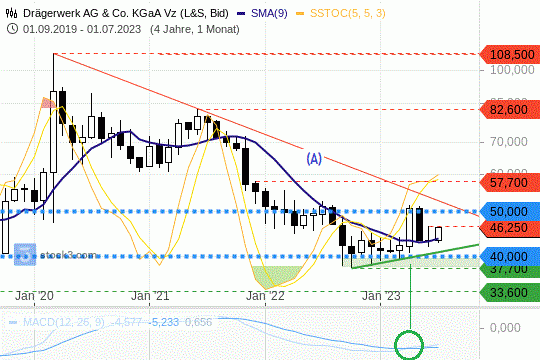The image size is (540, 360).
Task: Click the green circle on the MACD
Action: coord(408,345)
